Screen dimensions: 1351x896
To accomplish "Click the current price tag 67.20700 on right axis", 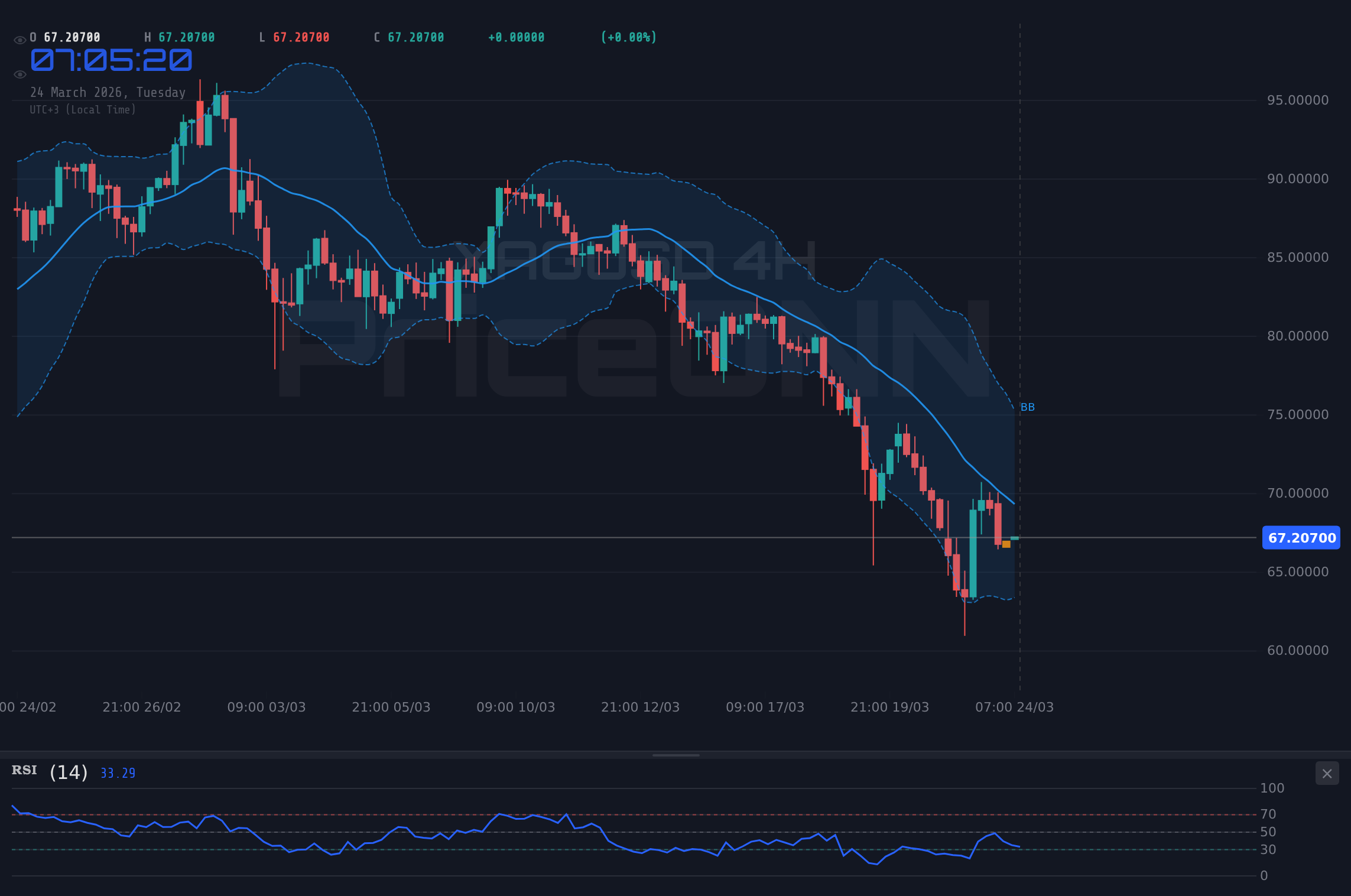I will [1300, 538].
